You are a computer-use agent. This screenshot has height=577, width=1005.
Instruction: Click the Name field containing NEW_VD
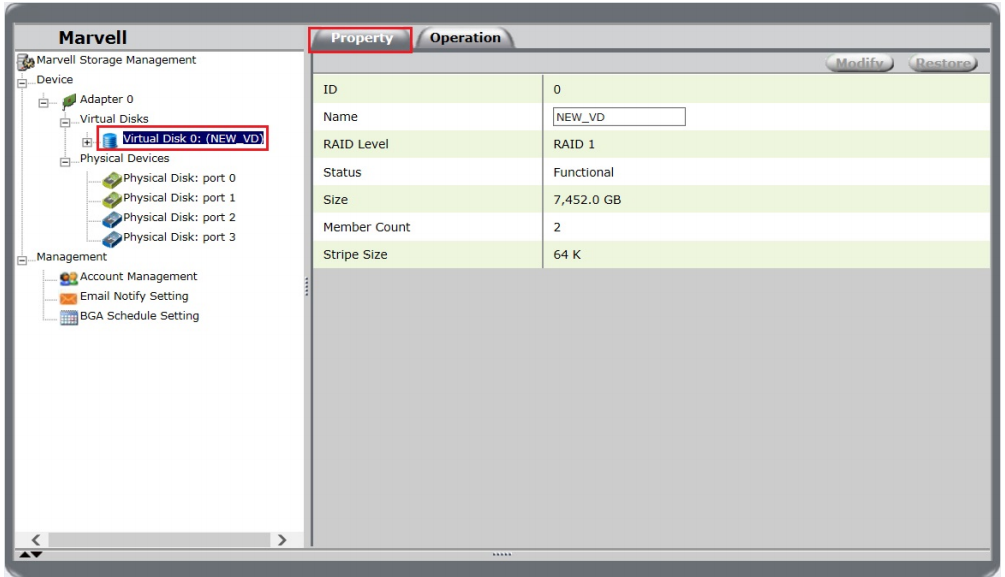(x=619, y=117)
